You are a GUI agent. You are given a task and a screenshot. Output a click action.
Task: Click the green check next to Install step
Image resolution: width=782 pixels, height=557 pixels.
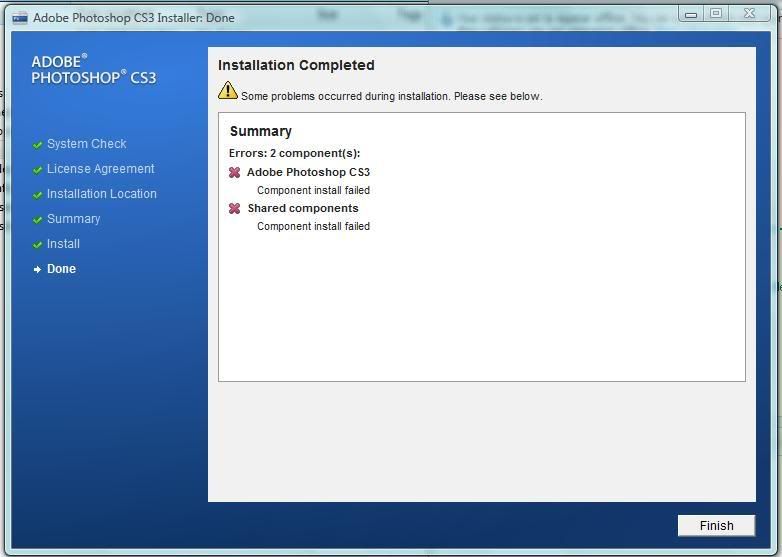click(x=37, y=245)
